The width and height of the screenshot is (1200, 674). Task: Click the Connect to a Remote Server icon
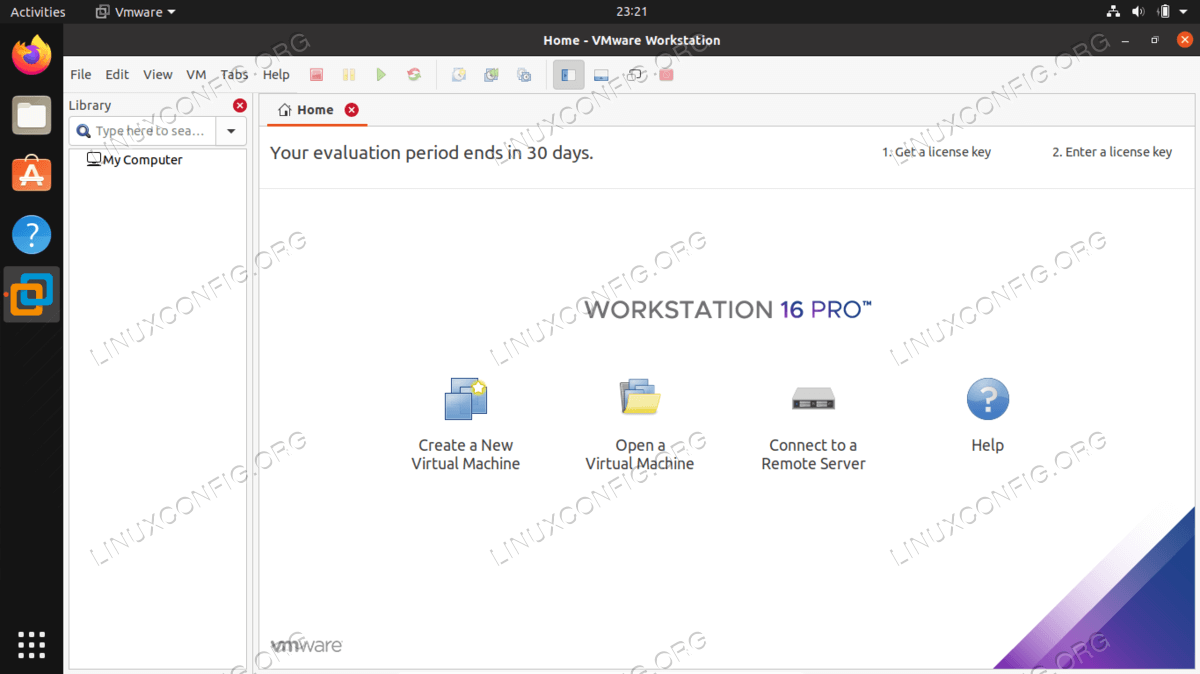pyautogui.click(x=813, y=399)
